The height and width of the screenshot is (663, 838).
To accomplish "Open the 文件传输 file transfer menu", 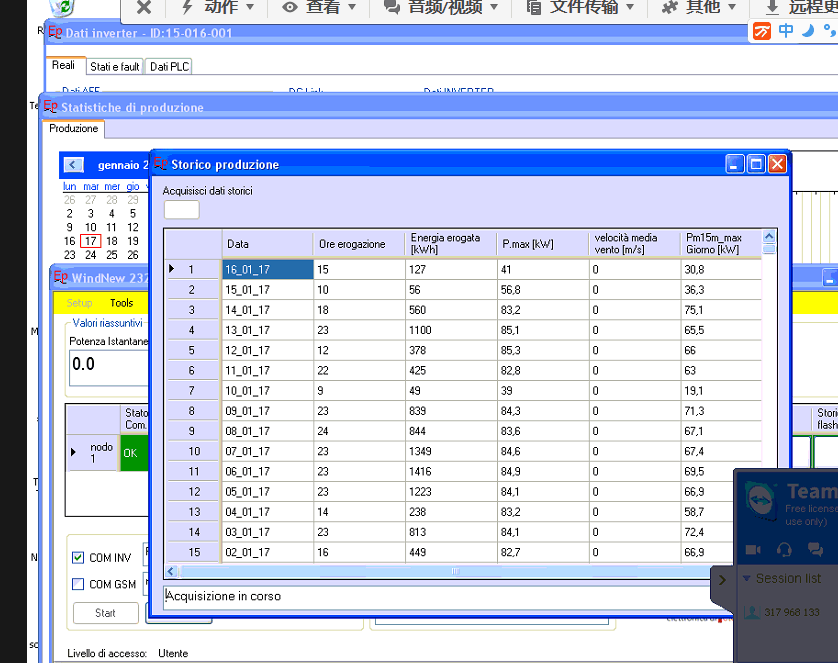I will pos(580,7).
